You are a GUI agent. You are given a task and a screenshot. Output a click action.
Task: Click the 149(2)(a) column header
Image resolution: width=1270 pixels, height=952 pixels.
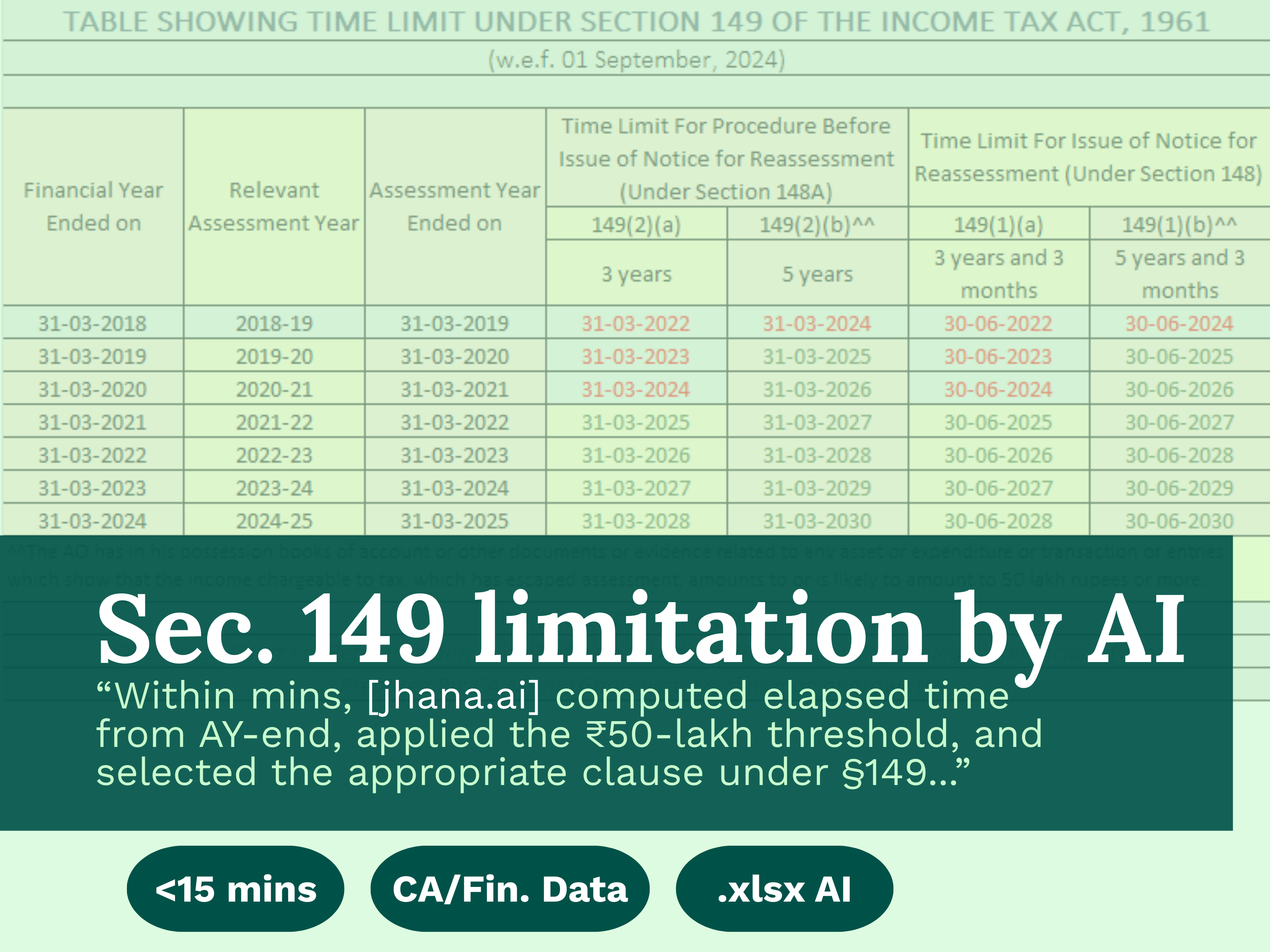[635, 225]
